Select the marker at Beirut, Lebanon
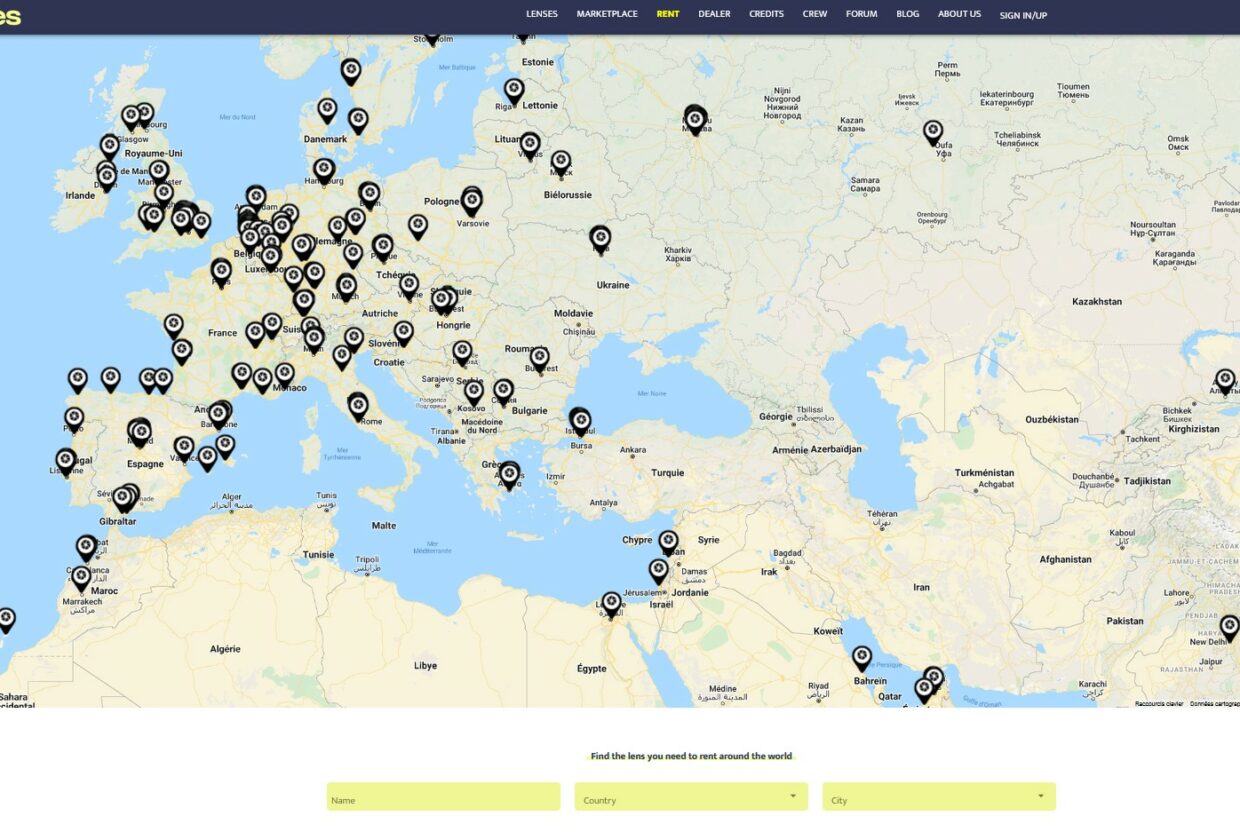1240x840 pixels. tap(668, 543)
